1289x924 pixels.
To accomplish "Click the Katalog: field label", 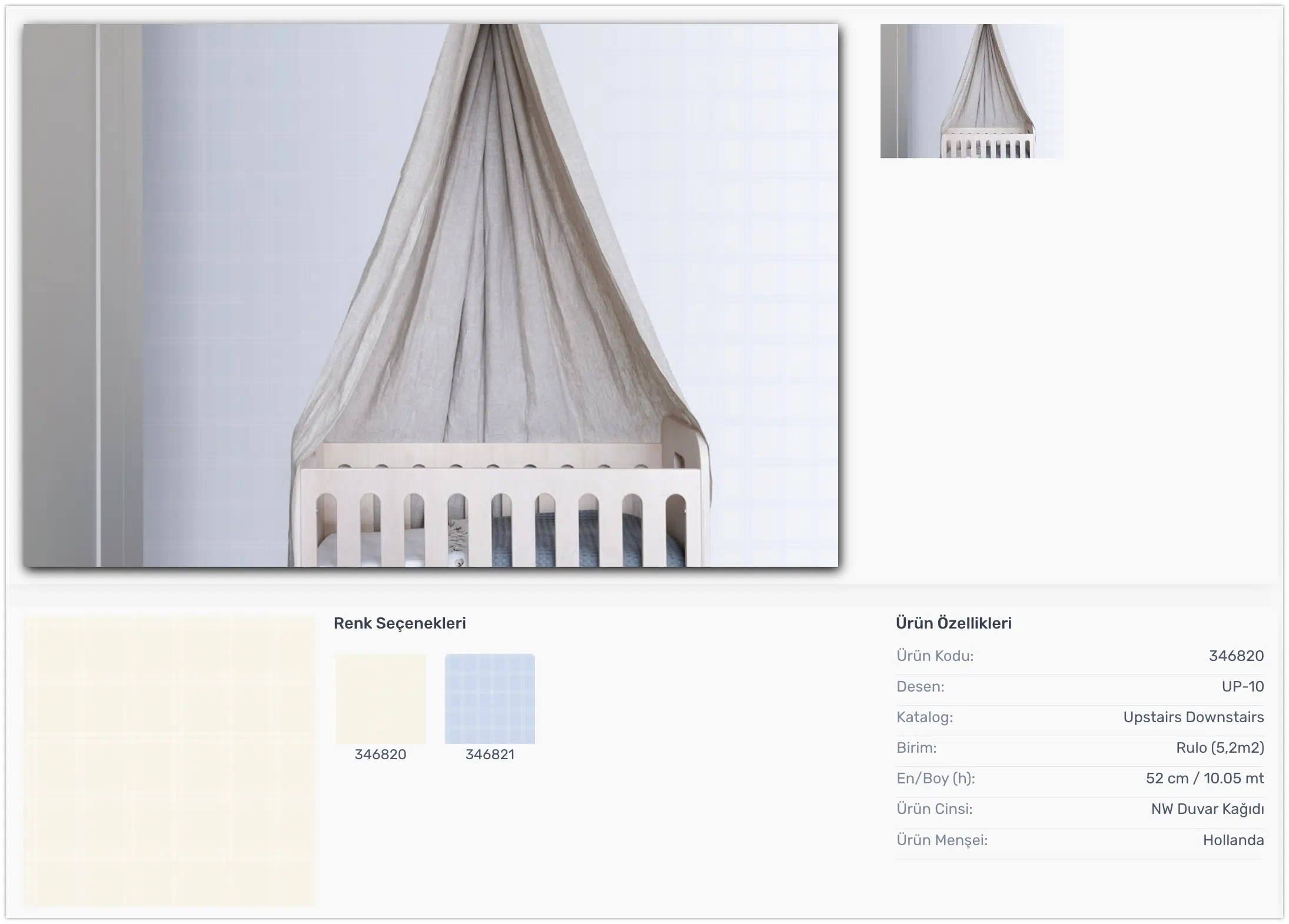I will pos(924,717).
